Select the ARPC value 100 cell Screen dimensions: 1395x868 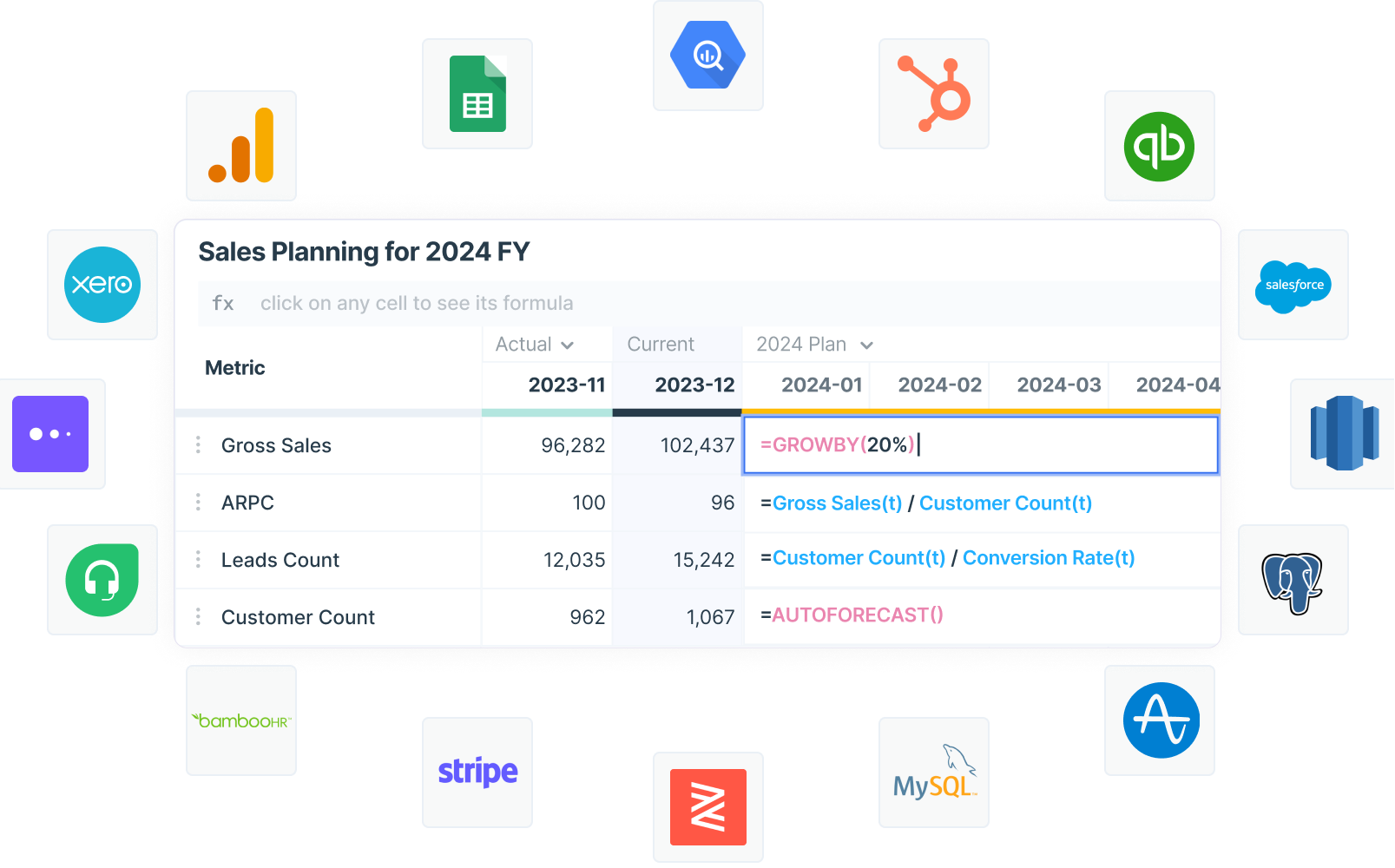547,503
